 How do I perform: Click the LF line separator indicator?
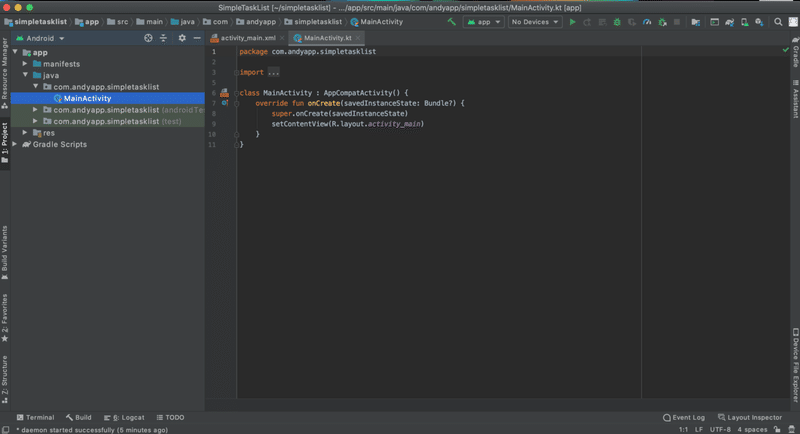pos(698,429)
